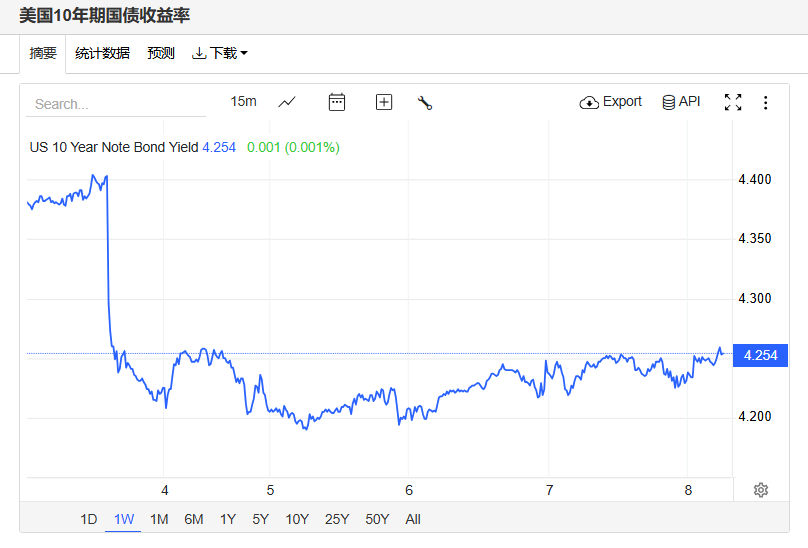Click the Search input field
The image size is (808, 548).
point(115,104)
